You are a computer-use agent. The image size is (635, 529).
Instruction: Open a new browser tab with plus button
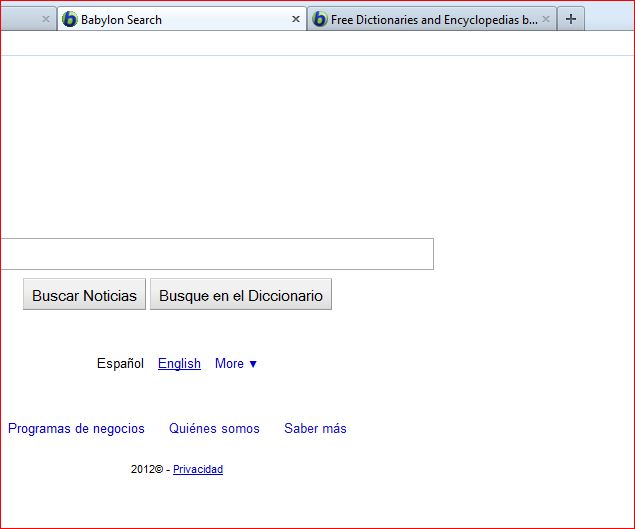tap(571, 19)
